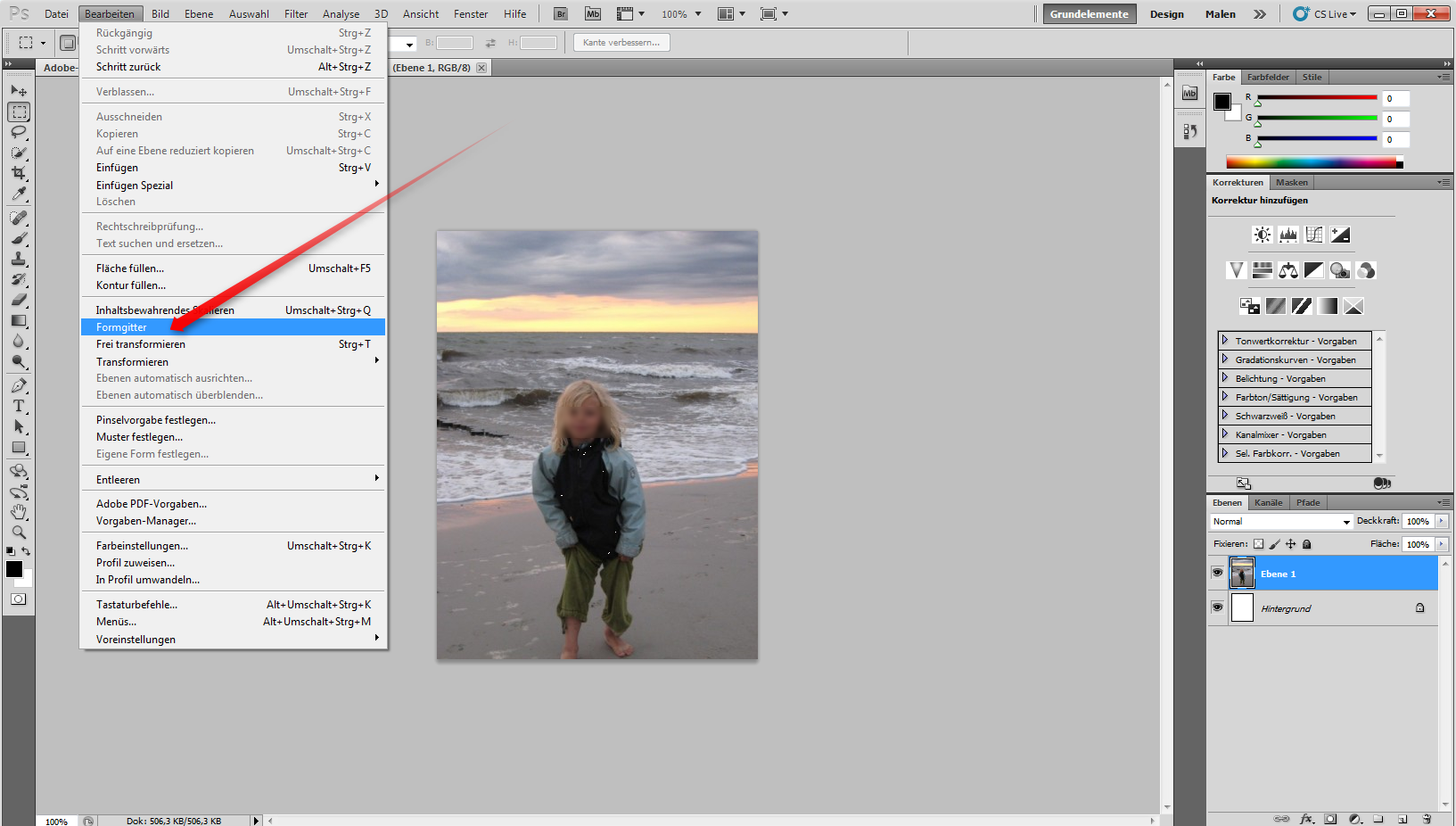The width and height of the screenshot is (1456, 826).
Task: Select the Lasso tool
Action: [x=19, y=133]
